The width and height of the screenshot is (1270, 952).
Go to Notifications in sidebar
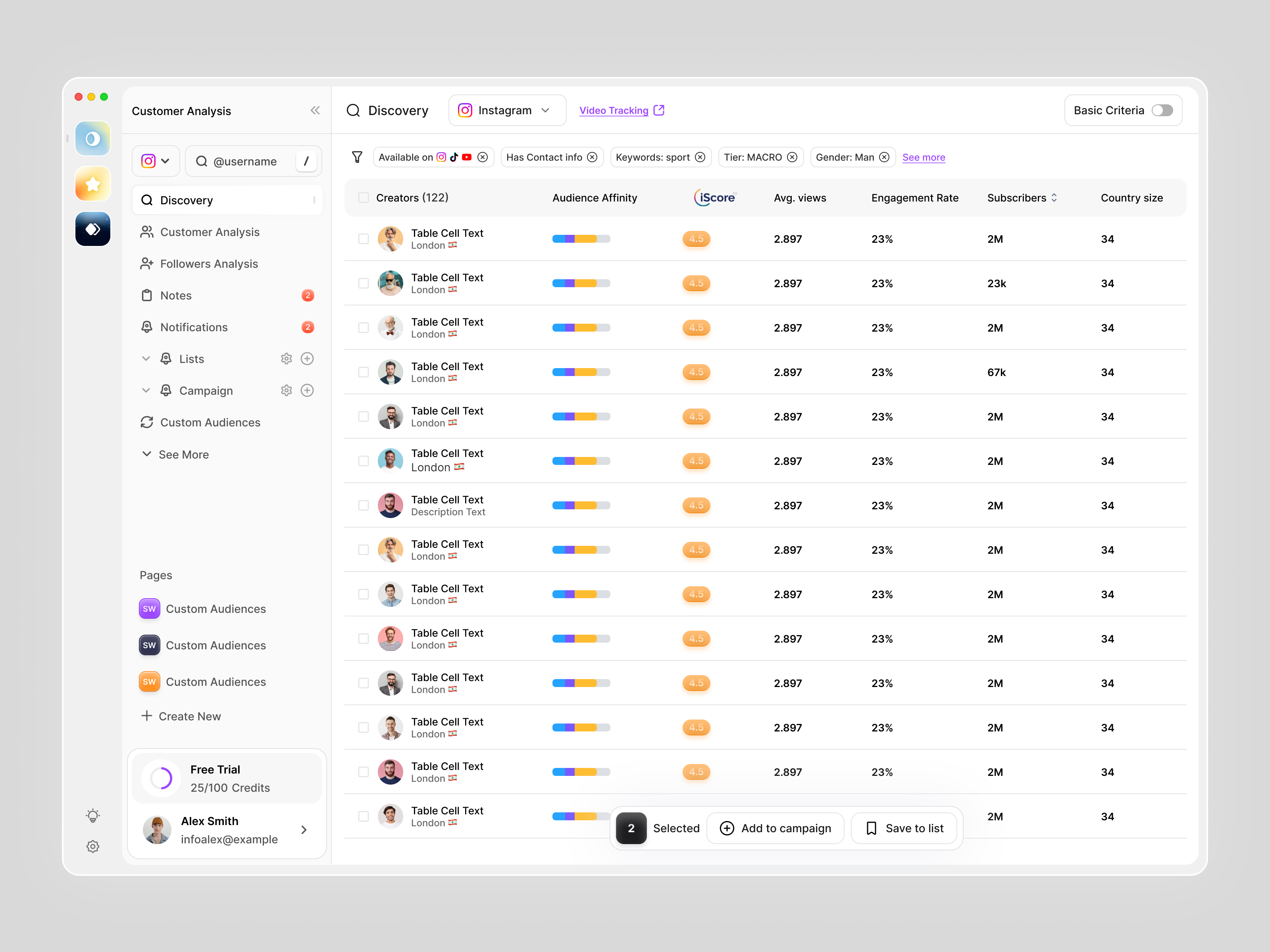[194, 327]
